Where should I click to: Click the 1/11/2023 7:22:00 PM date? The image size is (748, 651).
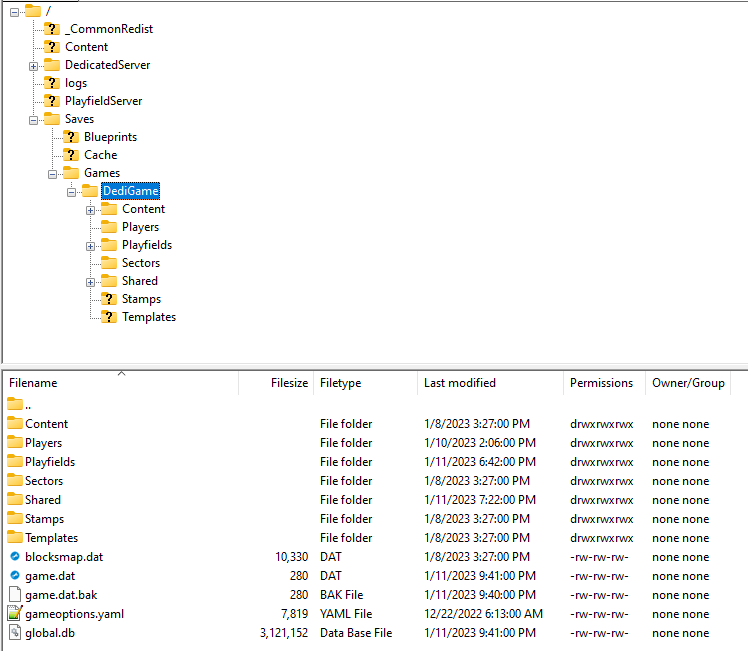pyautogui.click(x=480, y=500)
